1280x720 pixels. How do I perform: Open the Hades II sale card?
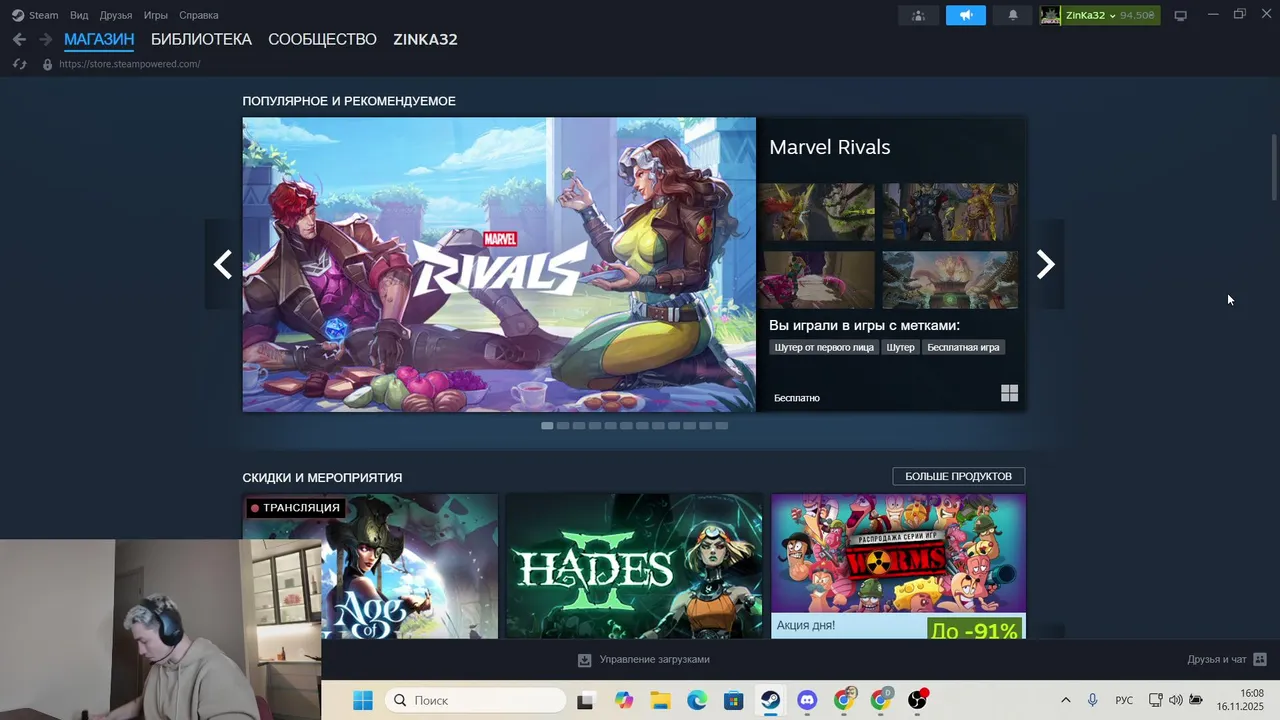click(x=634, y=566)
